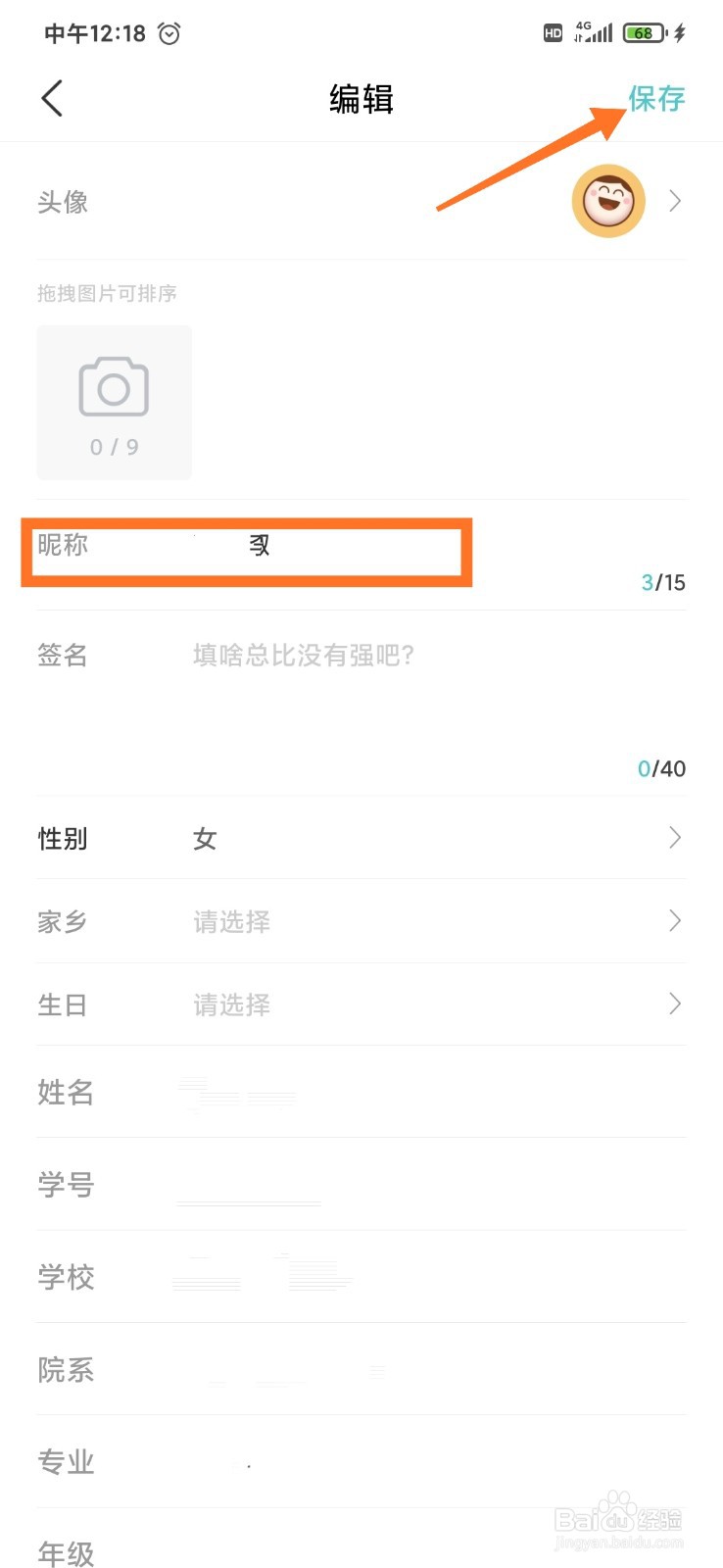Tap the 4G signal strength icon
This screenshot has width=723, height=1568.
coord(594,32)
